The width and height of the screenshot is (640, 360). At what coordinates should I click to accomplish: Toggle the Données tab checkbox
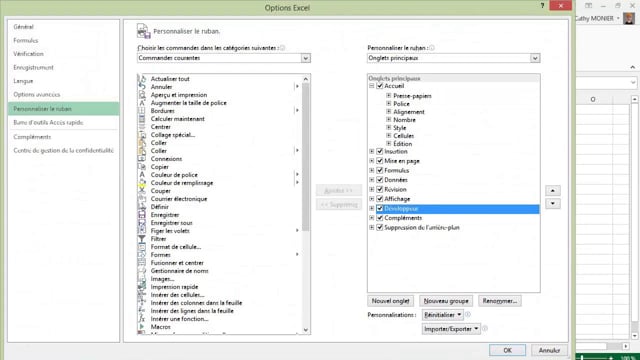tap(380, 180)
